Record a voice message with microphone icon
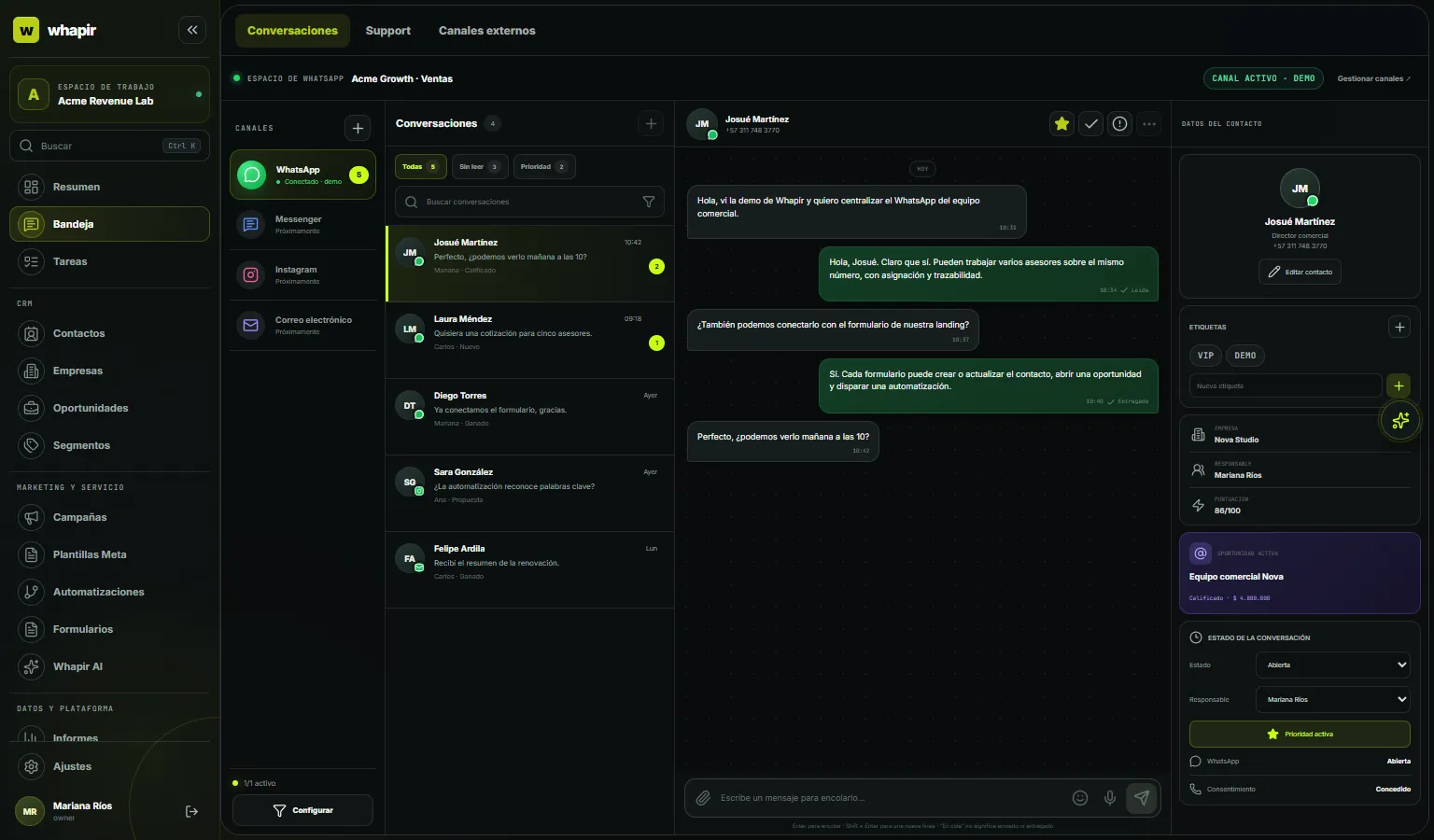Image resolution: width=1434 pixels, height=840 pixels. click(1110, 798)
